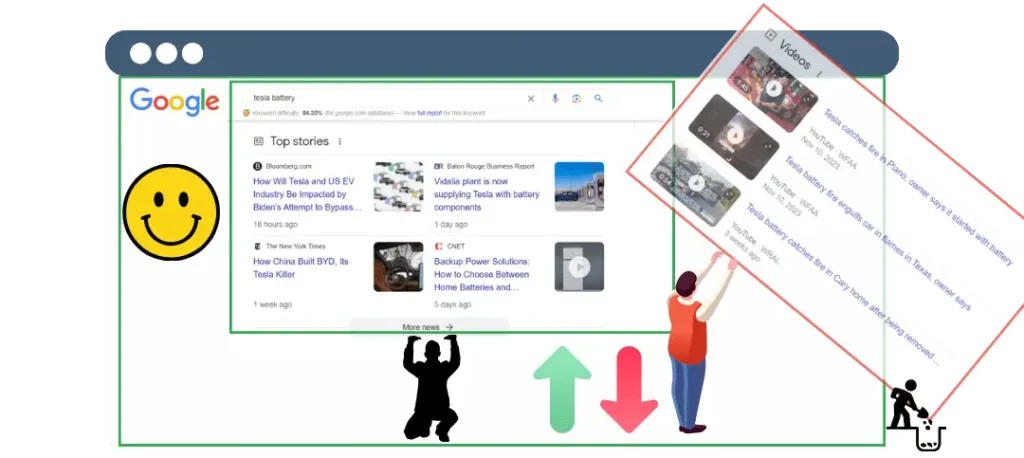
Task: Click the magnifying glass search icon
Action: coord(598,98)
